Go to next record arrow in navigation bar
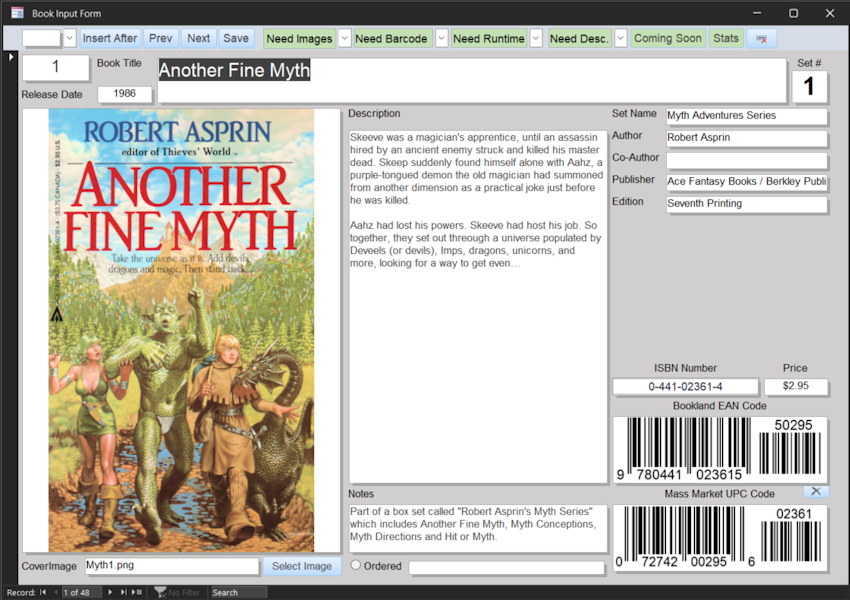 110,592
